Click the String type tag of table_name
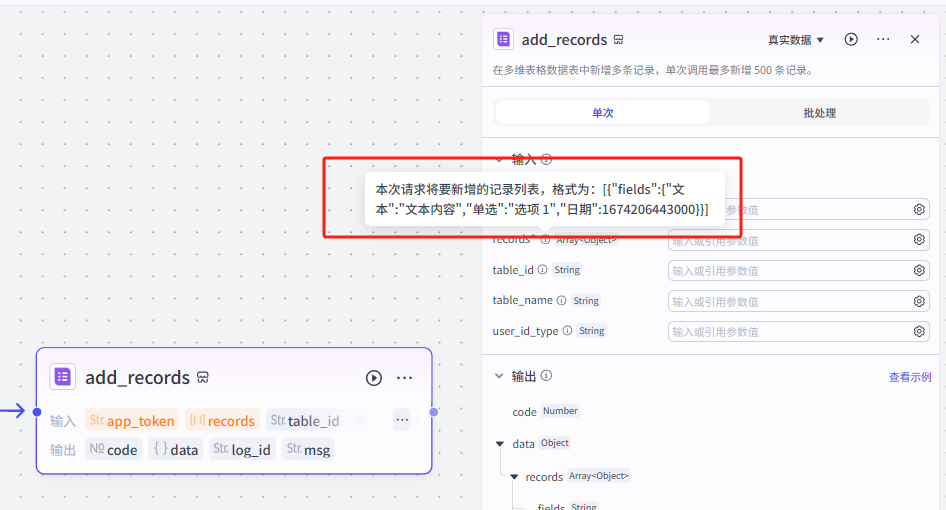The image size is (946, 510). [586, 301]
